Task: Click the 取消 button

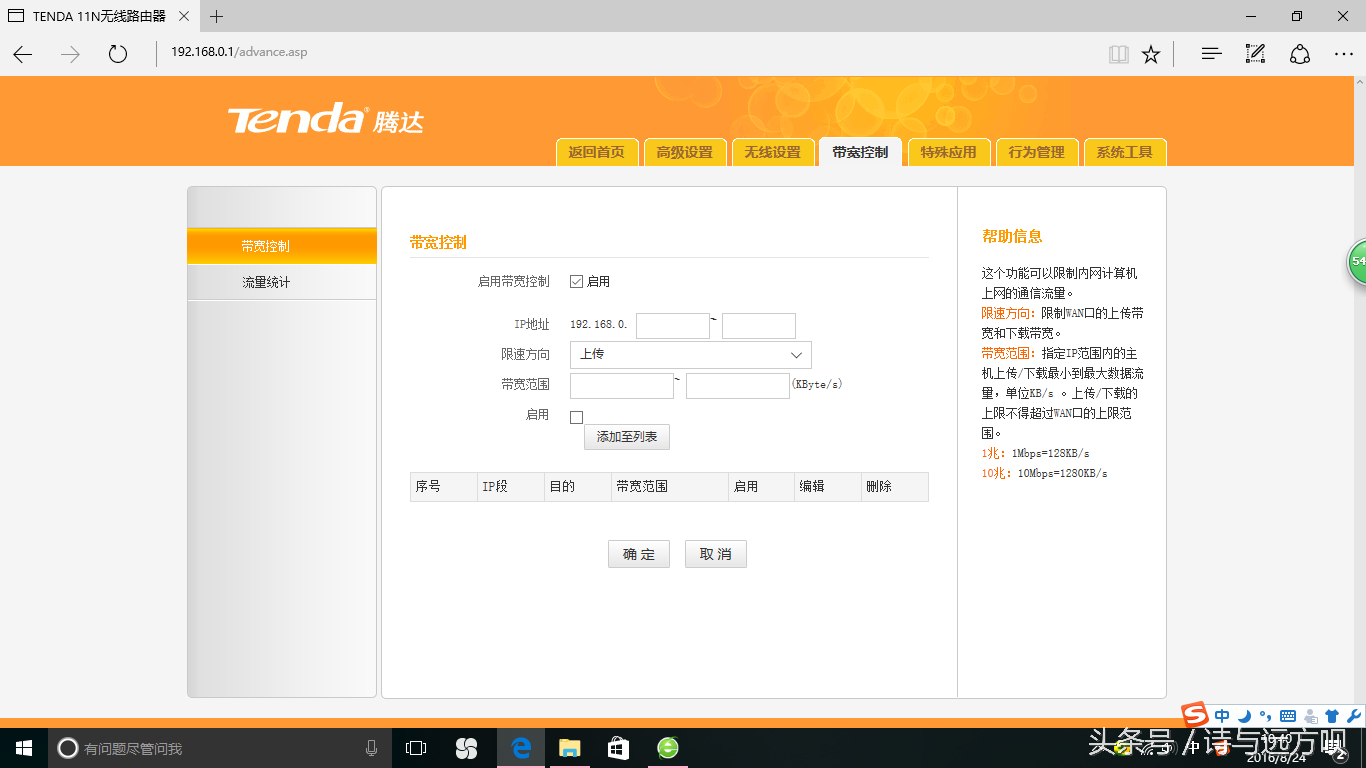Action: [x=716, y=554]
